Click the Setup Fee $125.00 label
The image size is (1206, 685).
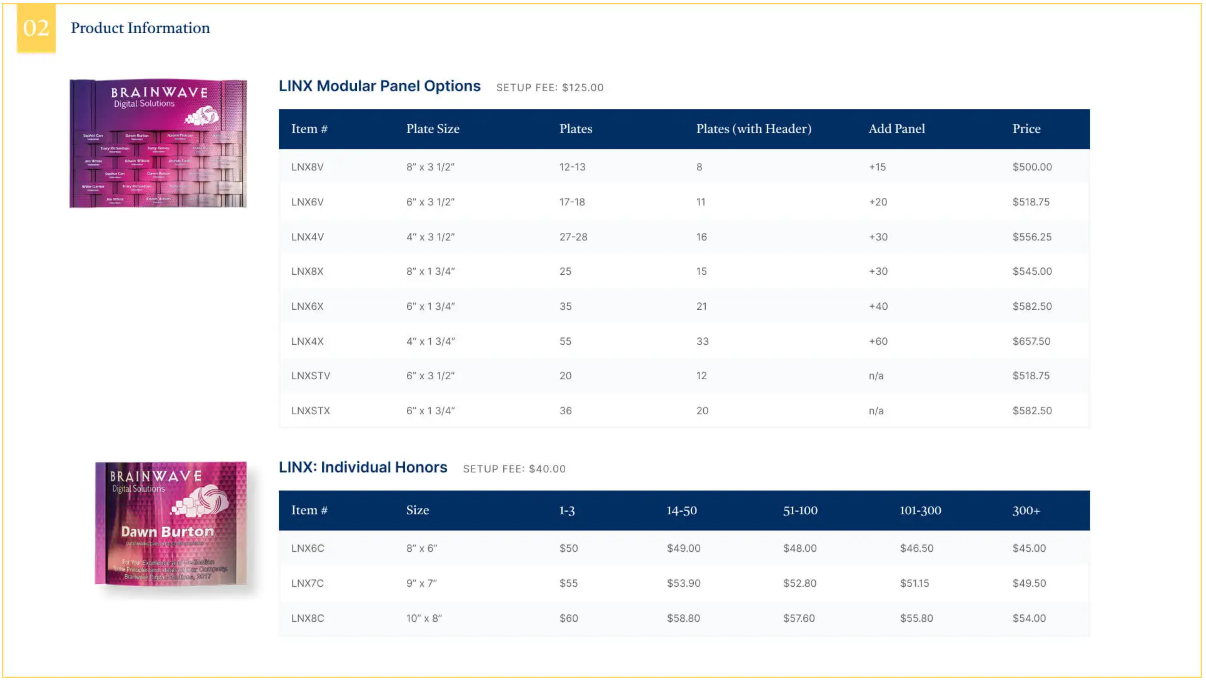[550, 88]
